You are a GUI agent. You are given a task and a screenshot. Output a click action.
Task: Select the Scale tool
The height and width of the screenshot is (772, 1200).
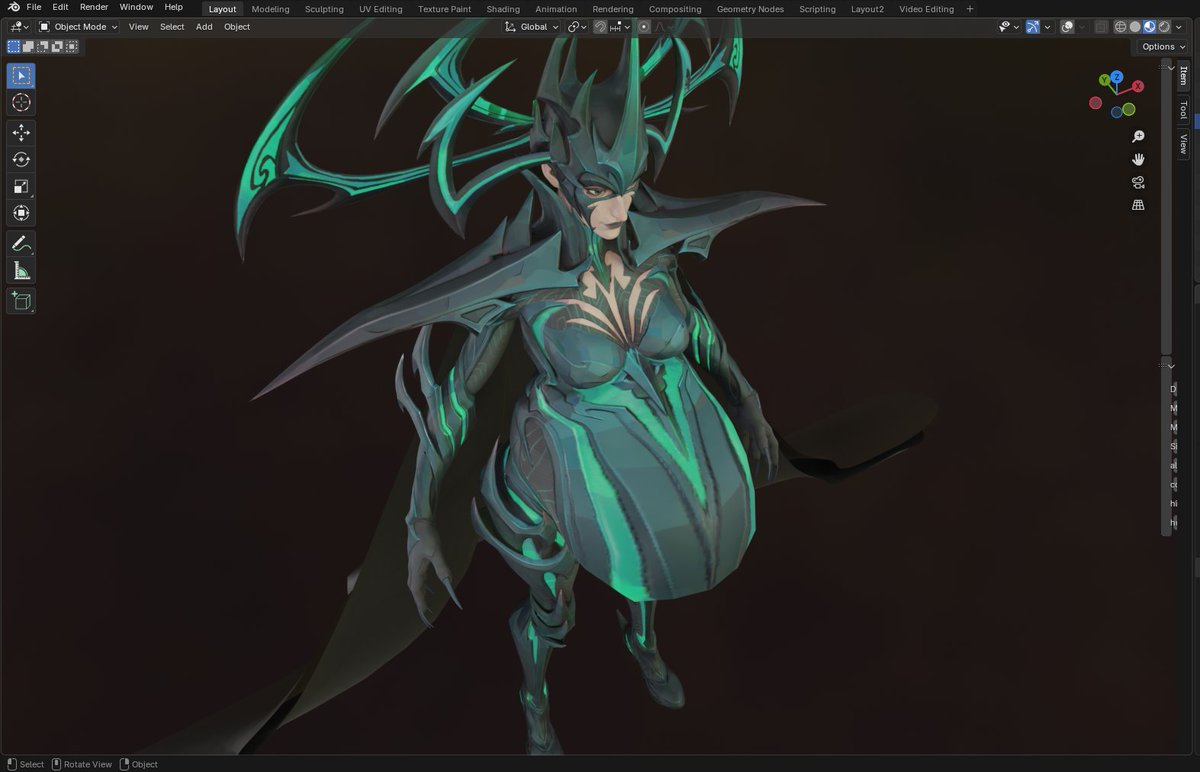pos(21,186)
